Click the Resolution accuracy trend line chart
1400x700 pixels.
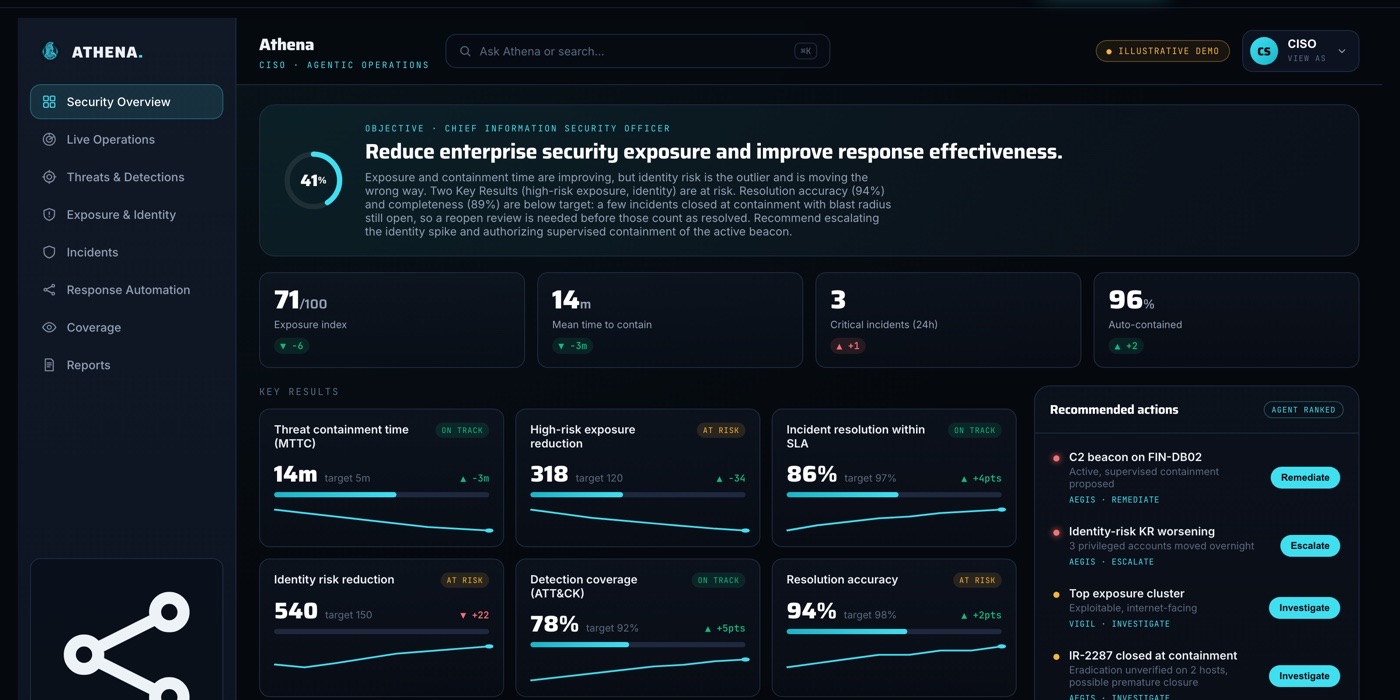(894, 656)
